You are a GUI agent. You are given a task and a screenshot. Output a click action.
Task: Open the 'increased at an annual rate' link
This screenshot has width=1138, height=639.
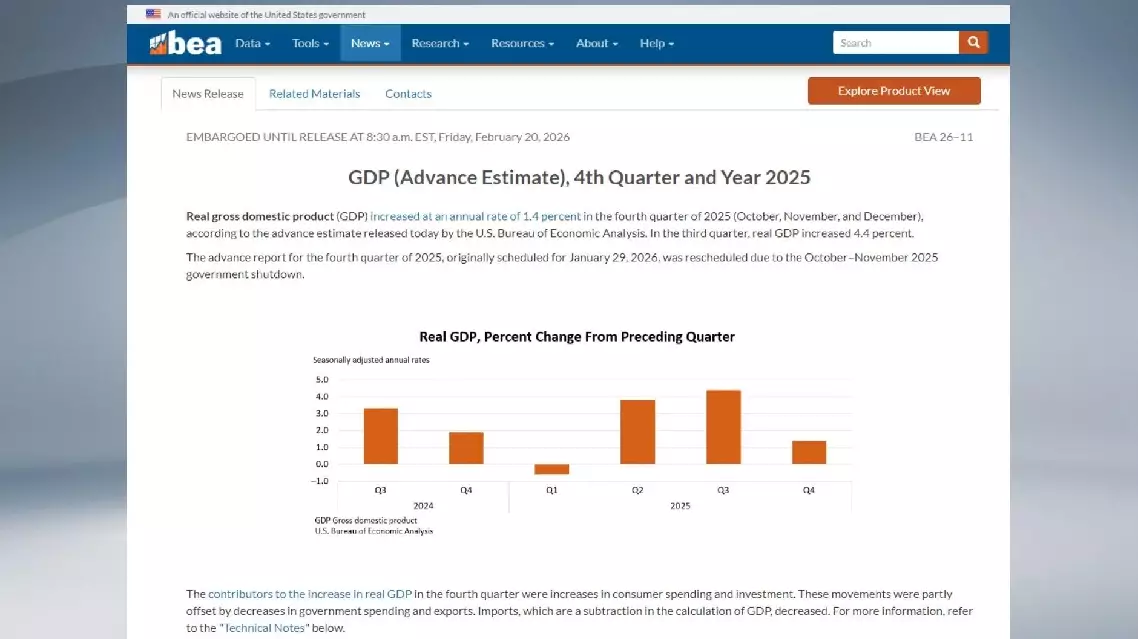pos(475,216)
